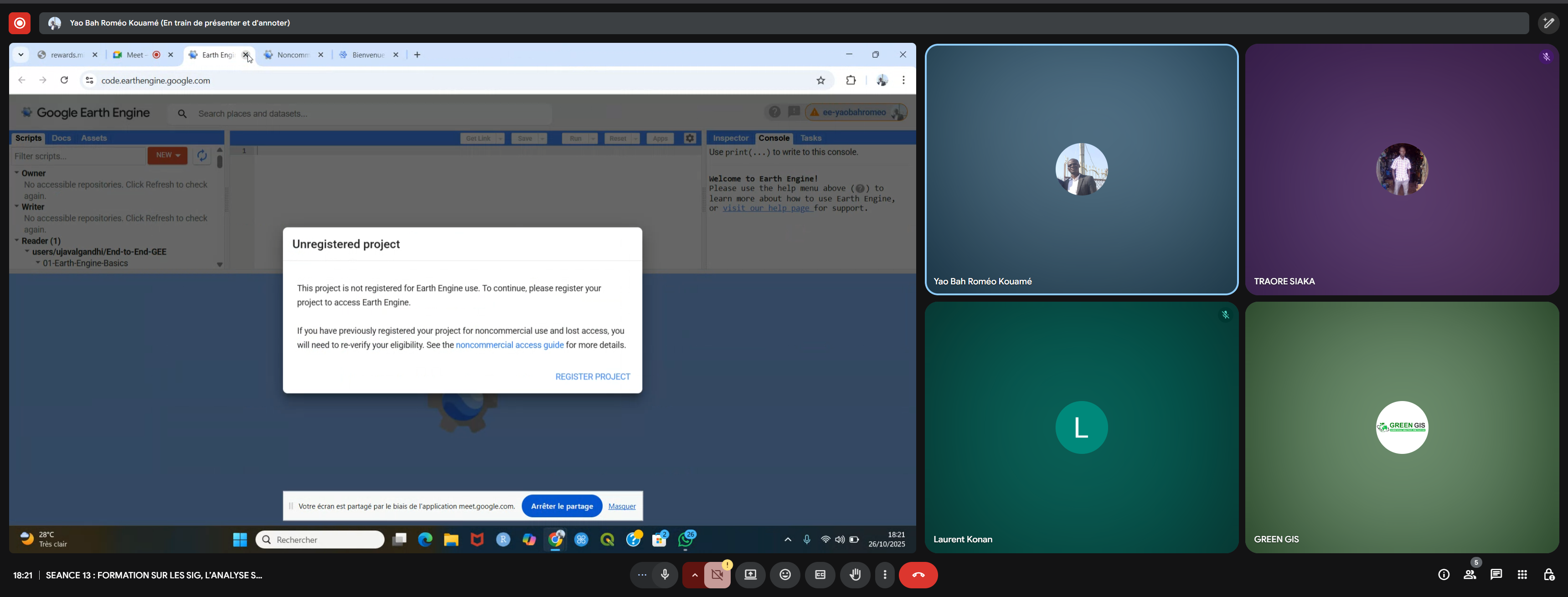Toggle the microphone in Meet

point(665,575)
